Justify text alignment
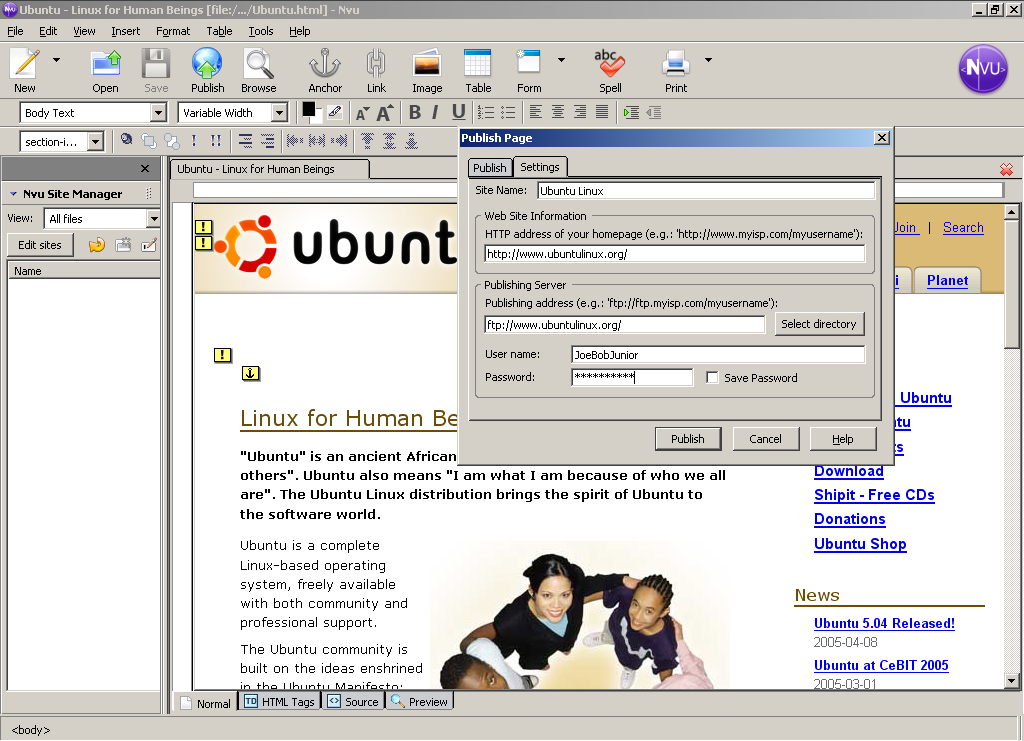 coord(602,112)
